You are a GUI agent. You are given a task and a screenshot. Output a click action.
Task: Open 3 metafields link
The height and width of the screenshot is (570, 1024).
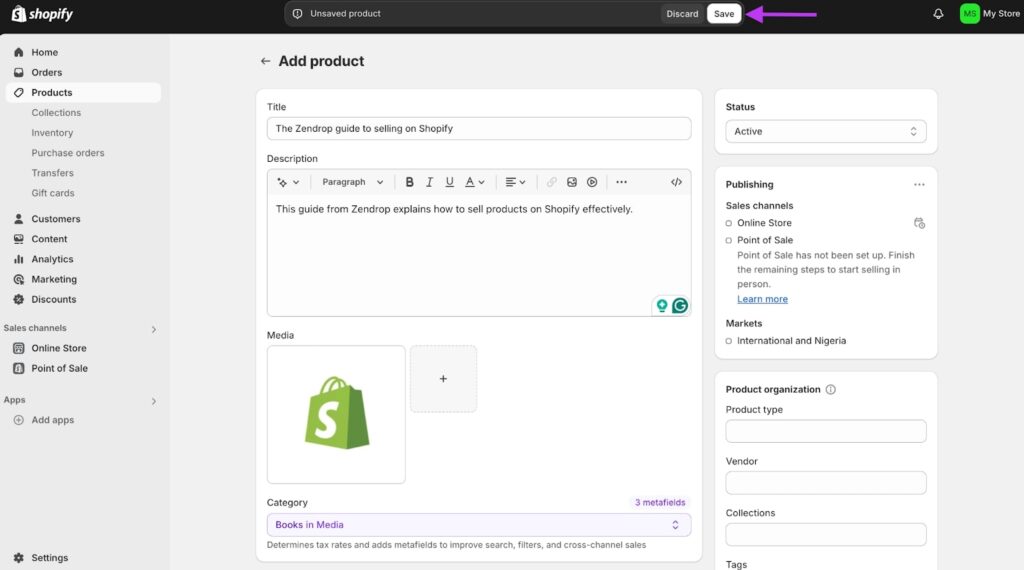[x=660, y=503]
